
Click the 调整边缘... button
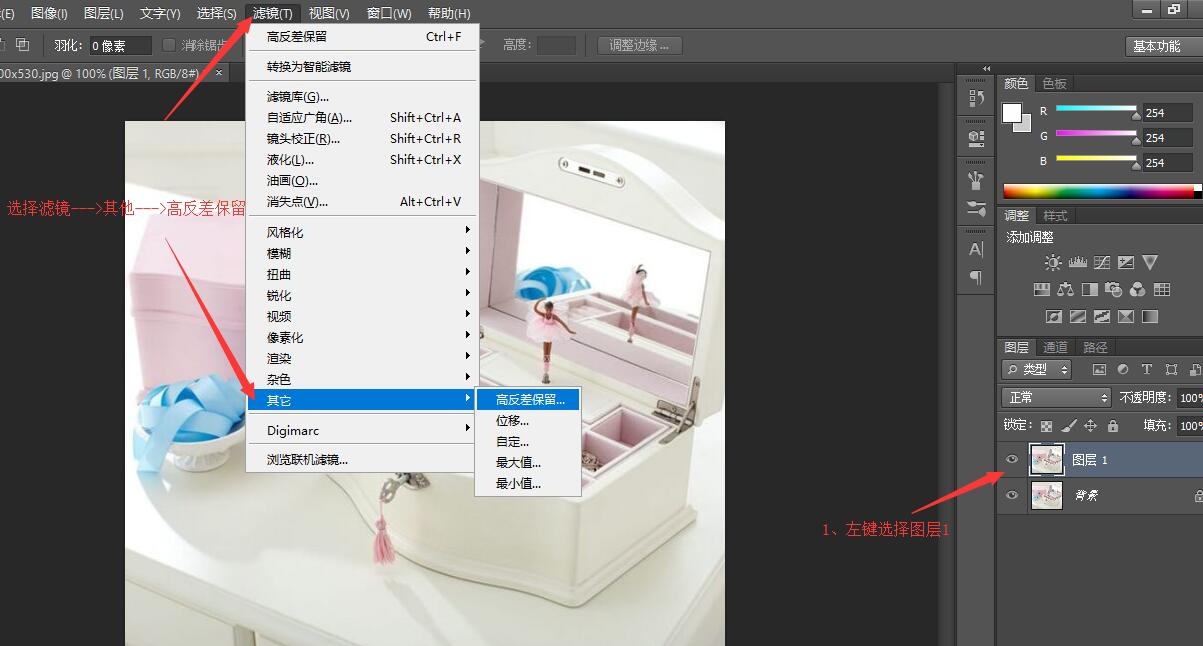pos(639,45)
